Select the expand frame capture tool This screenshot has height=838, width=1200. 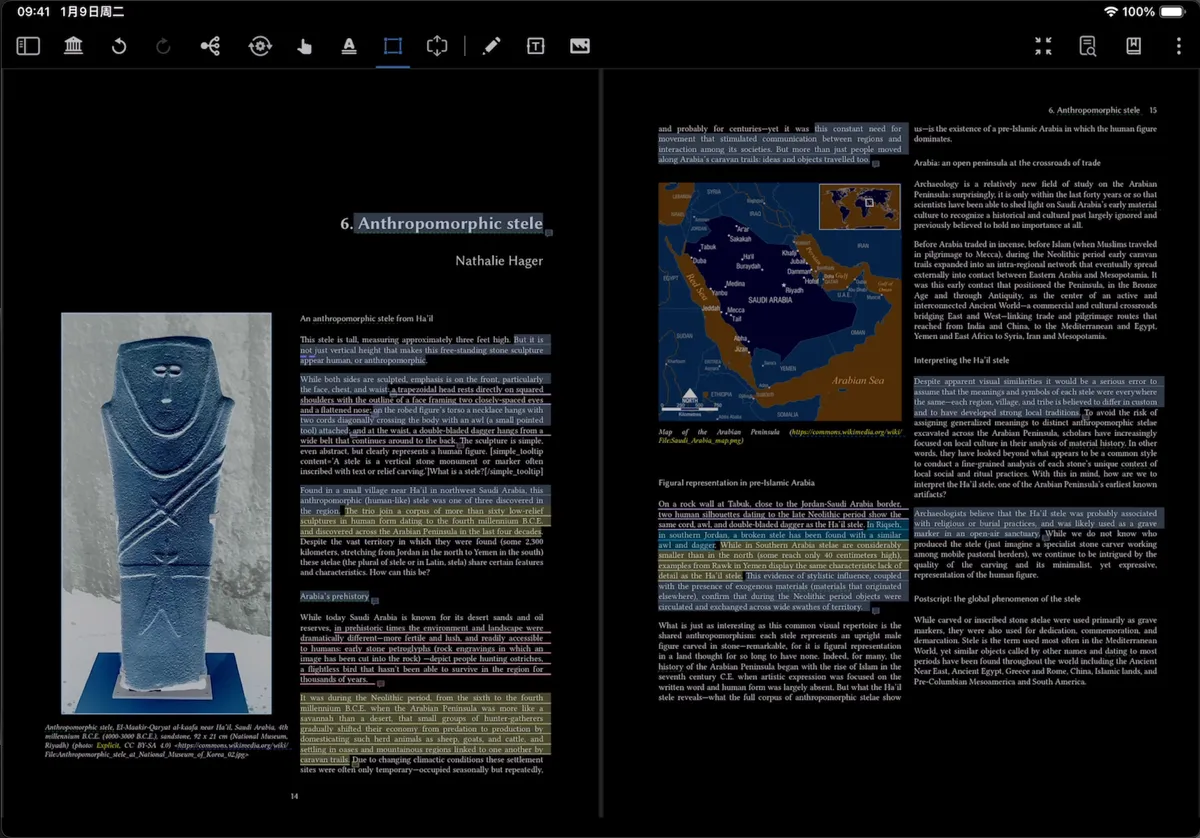(x=437, y=46)
